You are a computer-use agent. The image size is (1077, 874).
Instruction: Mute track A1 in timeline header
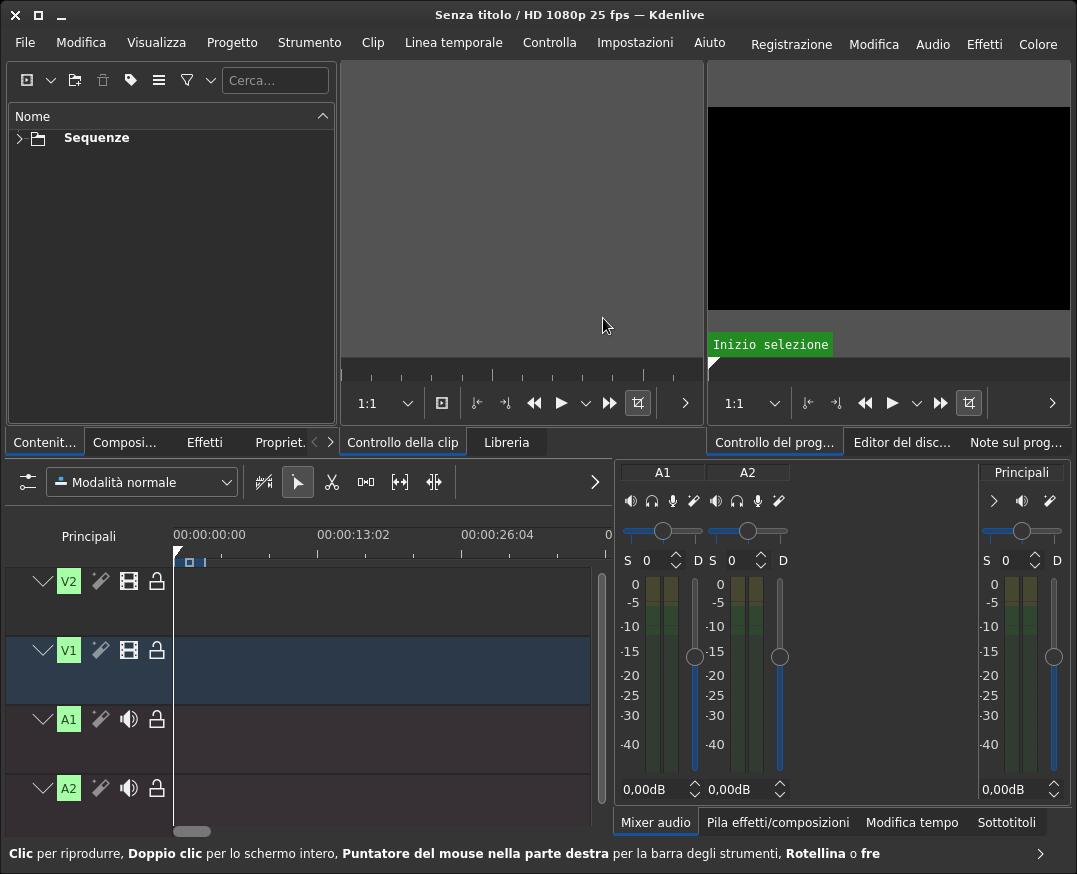coord(128,719)
